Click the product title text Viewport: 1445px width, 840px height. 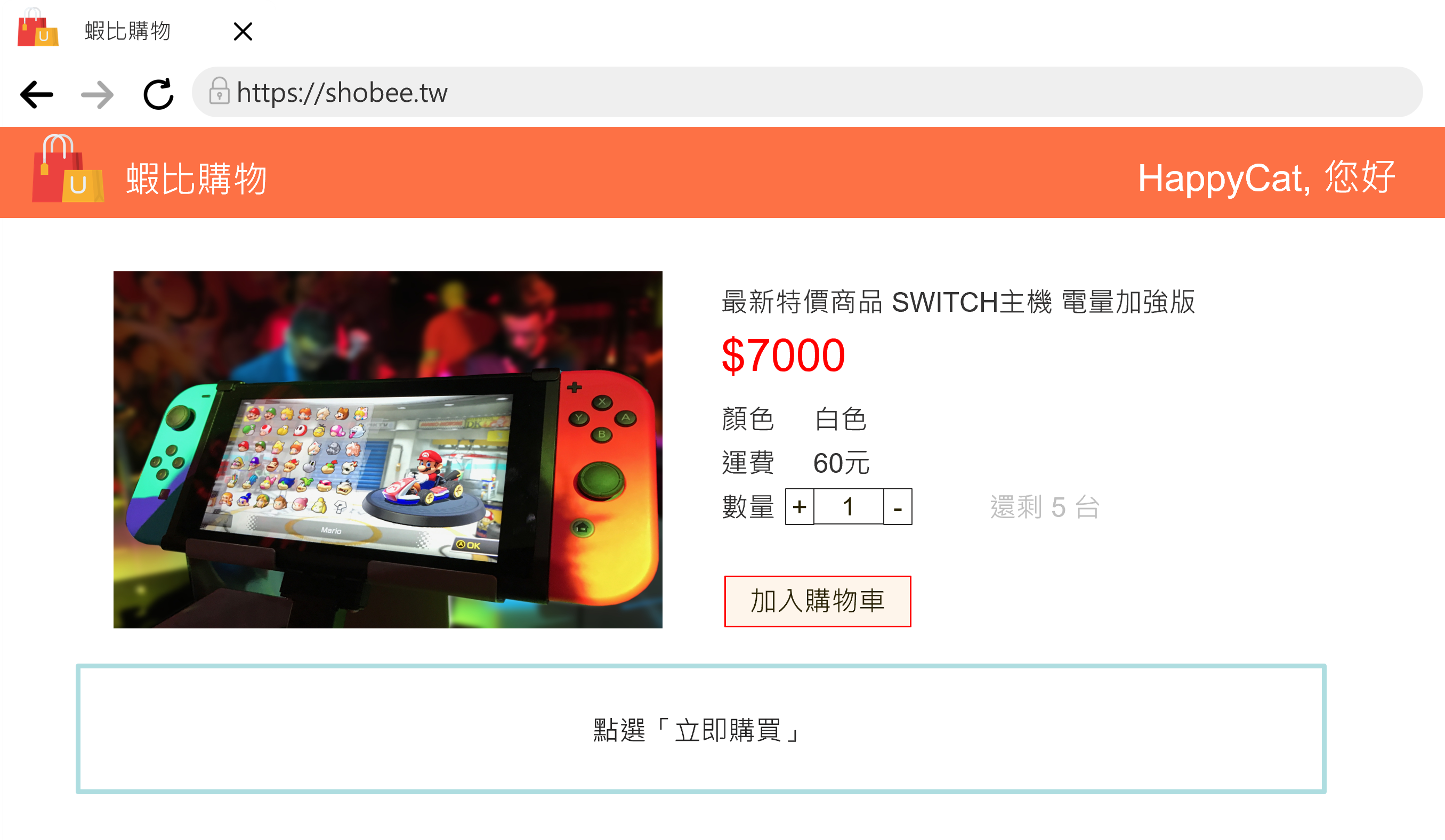[958, 302]
